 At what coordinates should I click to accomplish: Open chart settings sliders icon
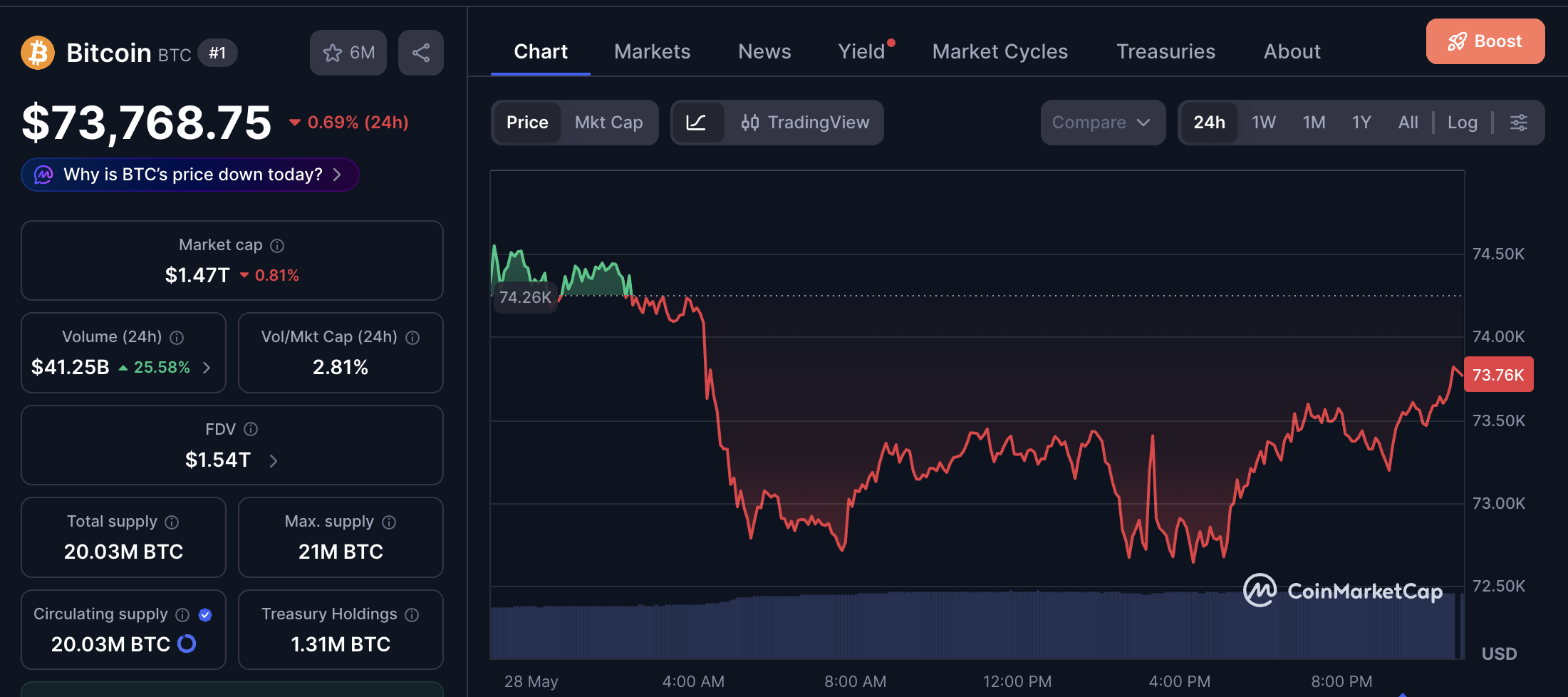pos(1519,123)
